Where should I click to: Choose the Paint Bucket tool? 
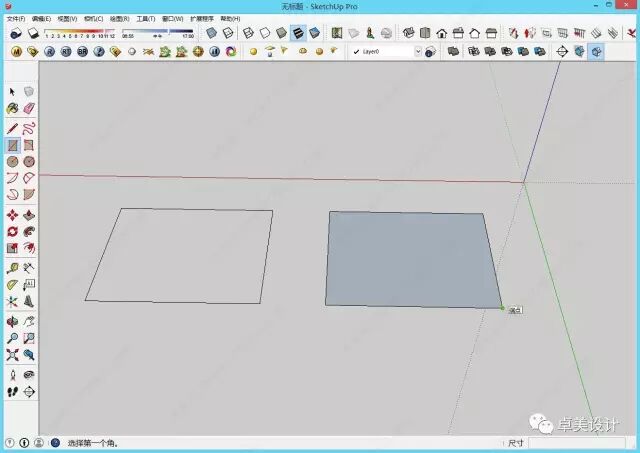coord(12,108)
